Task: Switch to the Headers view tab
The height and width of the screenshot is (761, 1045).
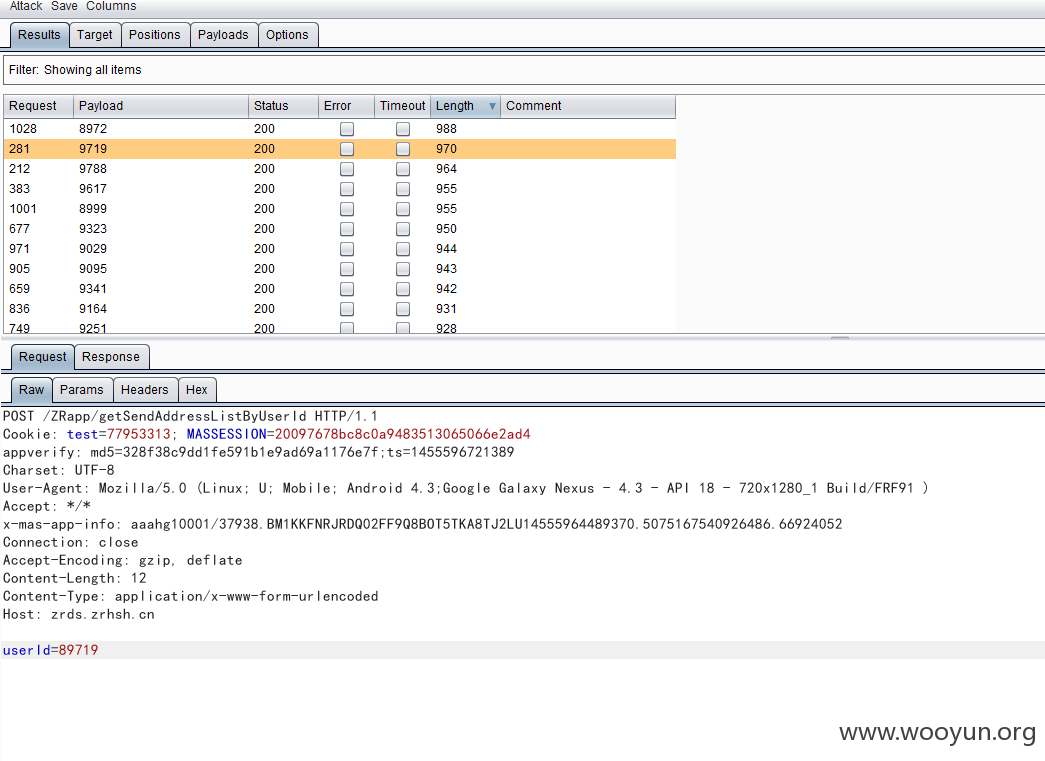Action: point(145,390)
